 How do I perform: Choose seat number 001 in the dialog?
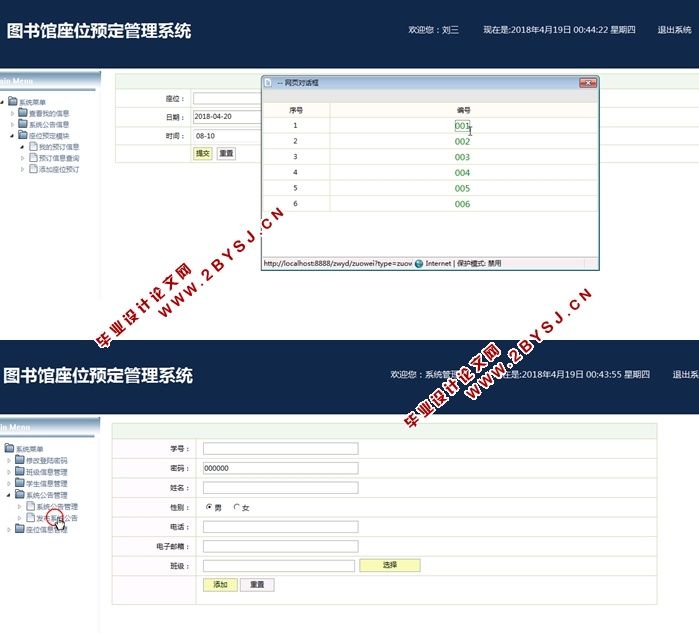462,126
